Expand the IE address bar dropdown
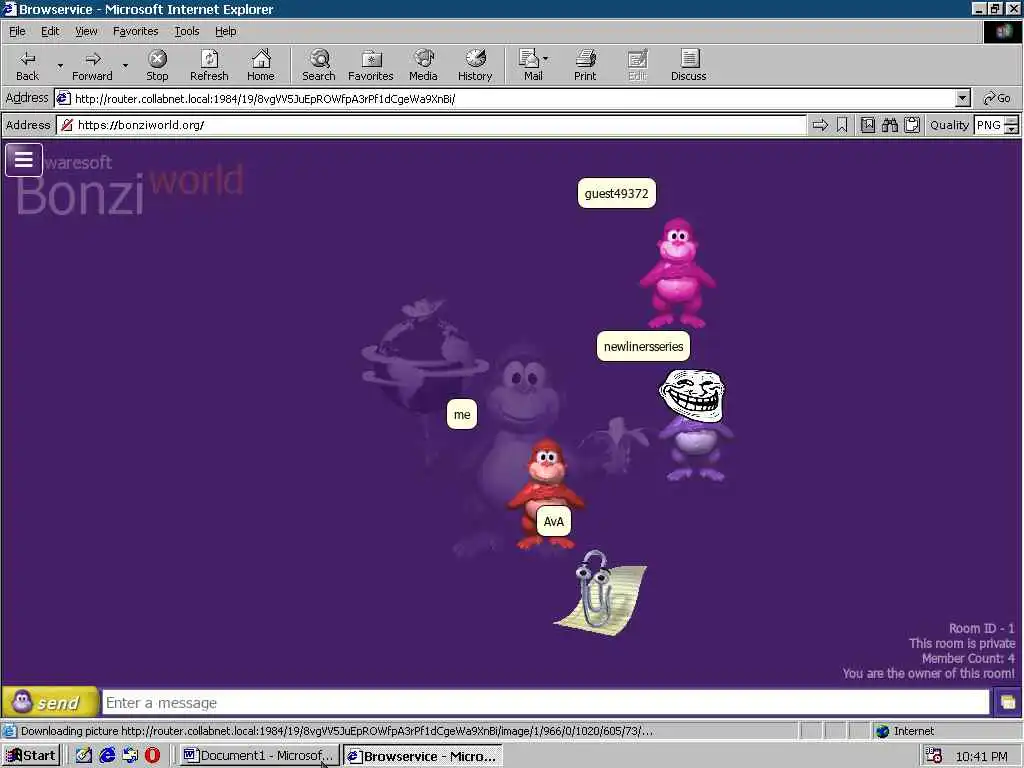The image size is (1024, 768). (x=963, y=99)
